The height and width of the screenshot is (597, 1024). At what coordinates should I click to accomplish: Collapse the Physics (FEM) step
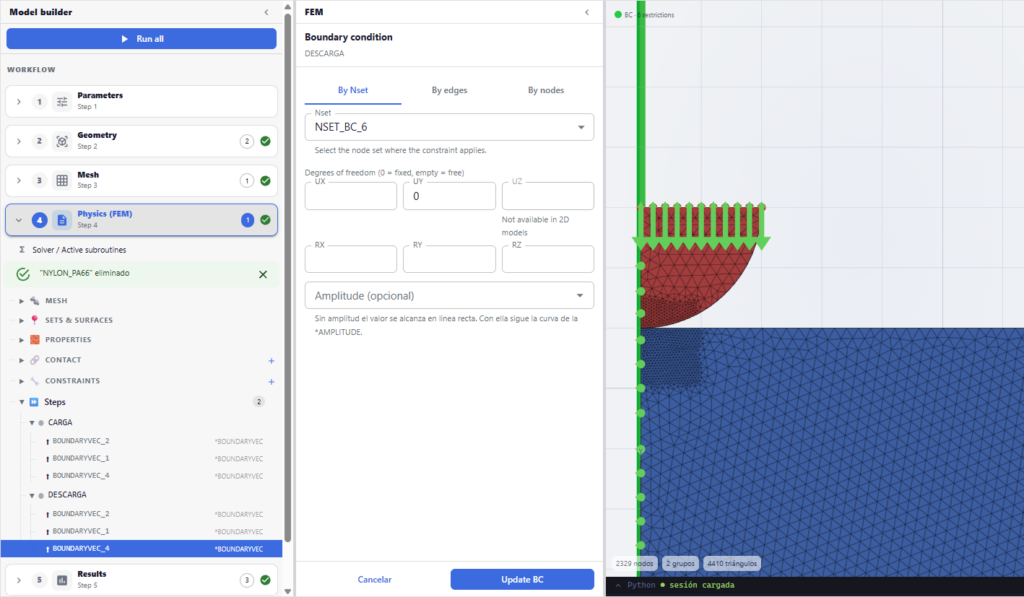19,220
